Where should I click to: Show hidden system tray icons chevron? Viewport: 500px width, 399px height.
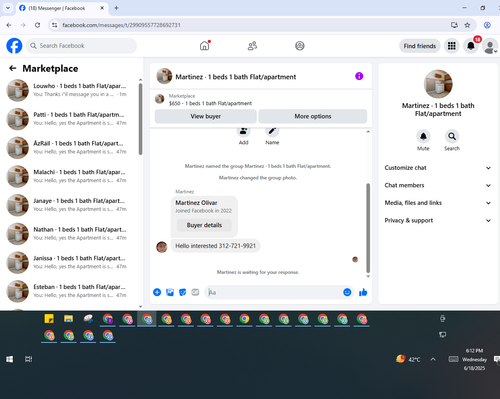pos(433,359)
